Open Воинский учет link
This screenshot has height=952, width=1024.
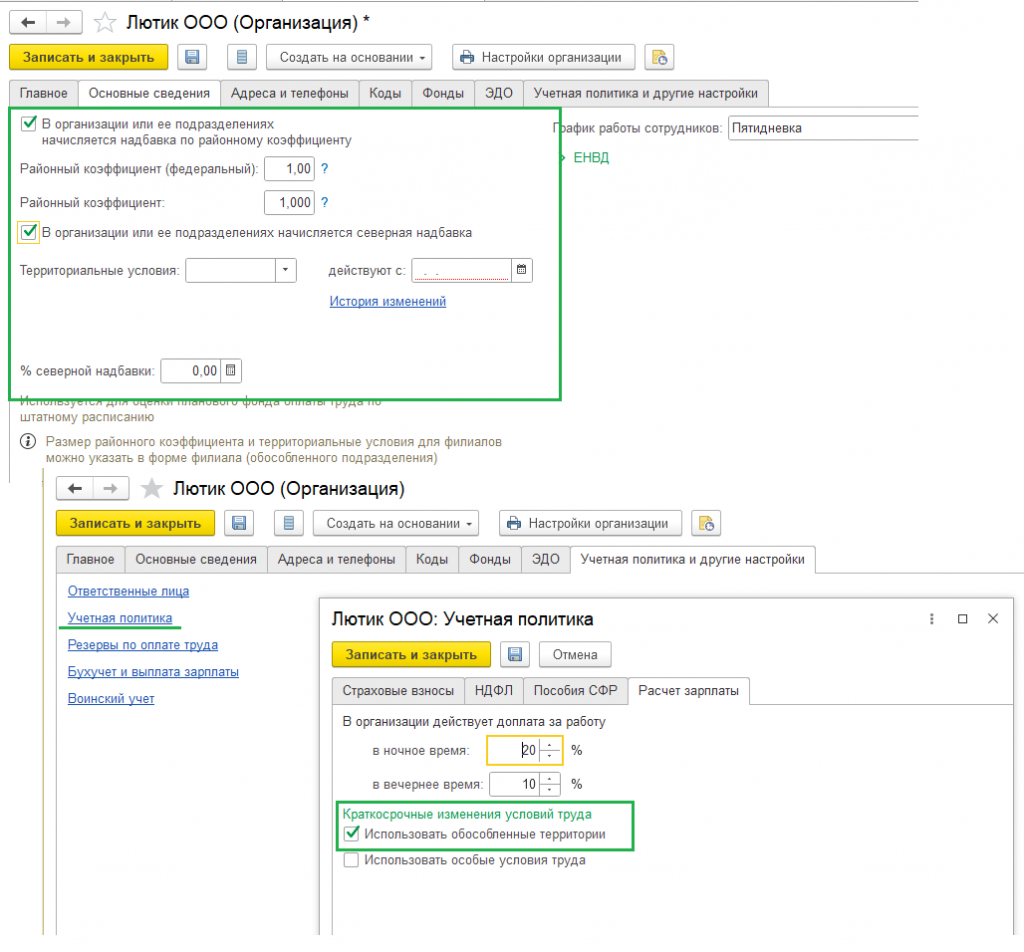coord(111,698)
